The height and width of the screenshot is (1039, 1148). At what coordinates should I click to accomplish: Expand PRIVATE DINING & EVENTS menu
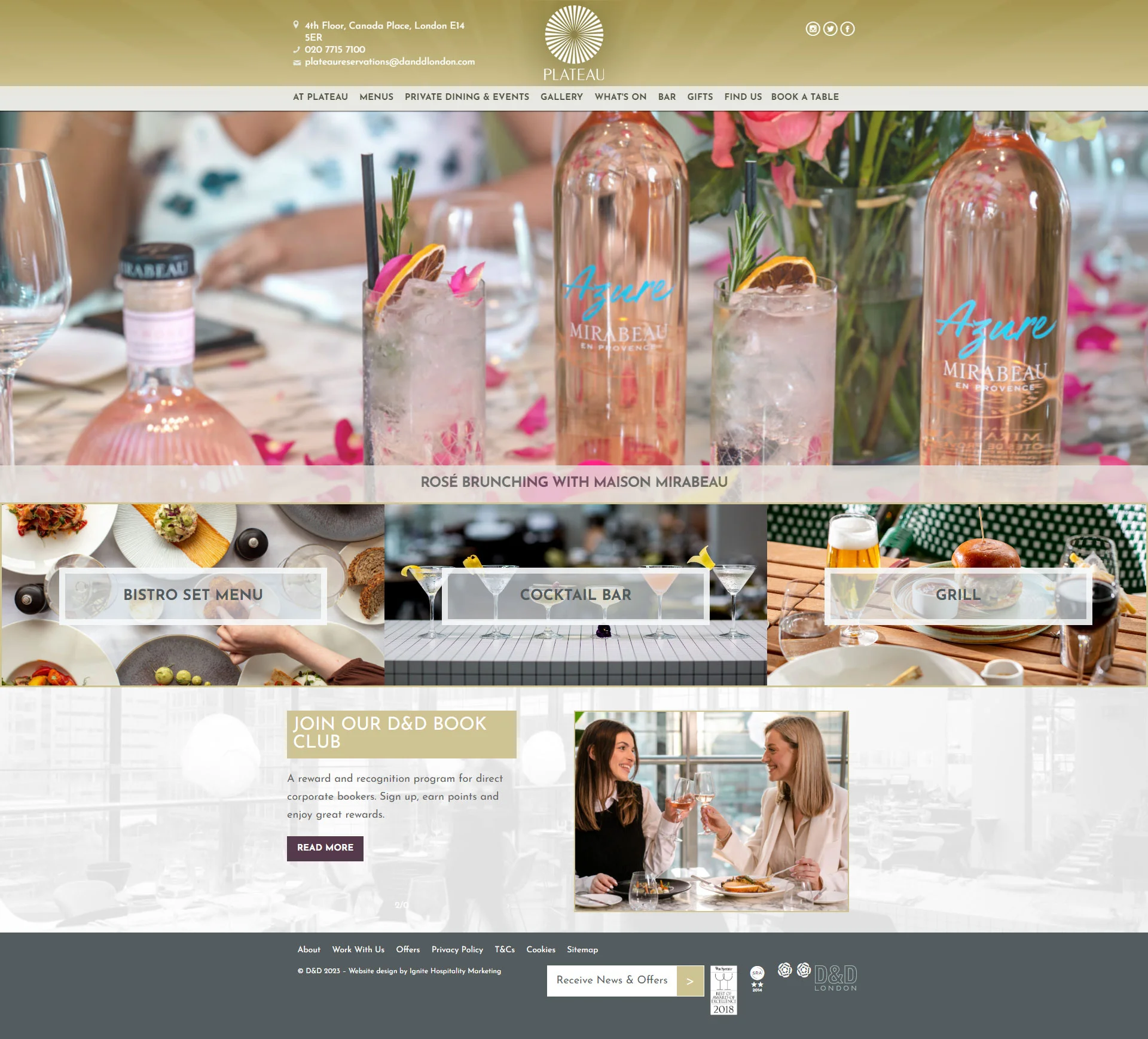pyautogui.click(x=466, y=98)
